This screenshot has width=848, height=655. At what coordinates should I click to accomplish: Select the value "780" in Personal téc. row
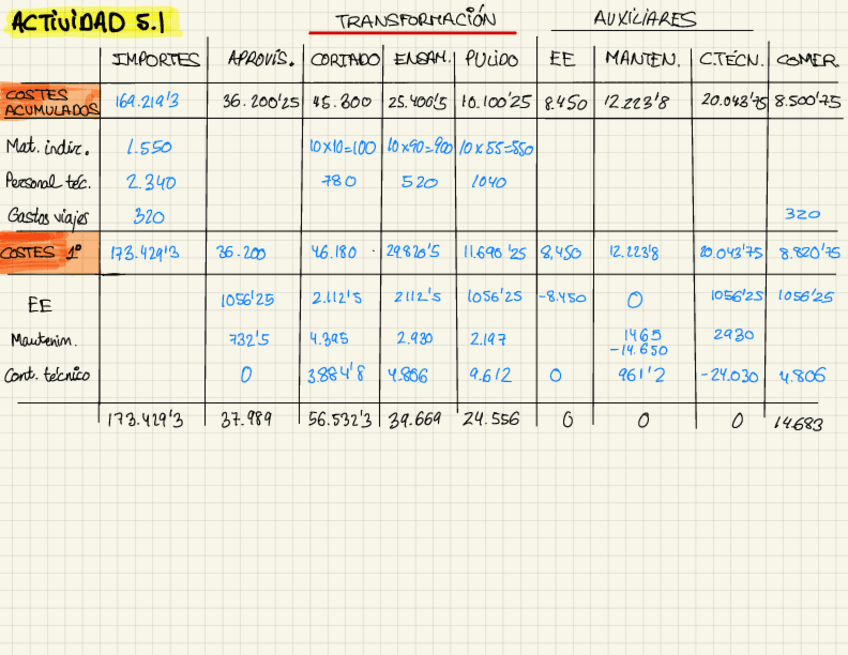[x=339, y=181]
